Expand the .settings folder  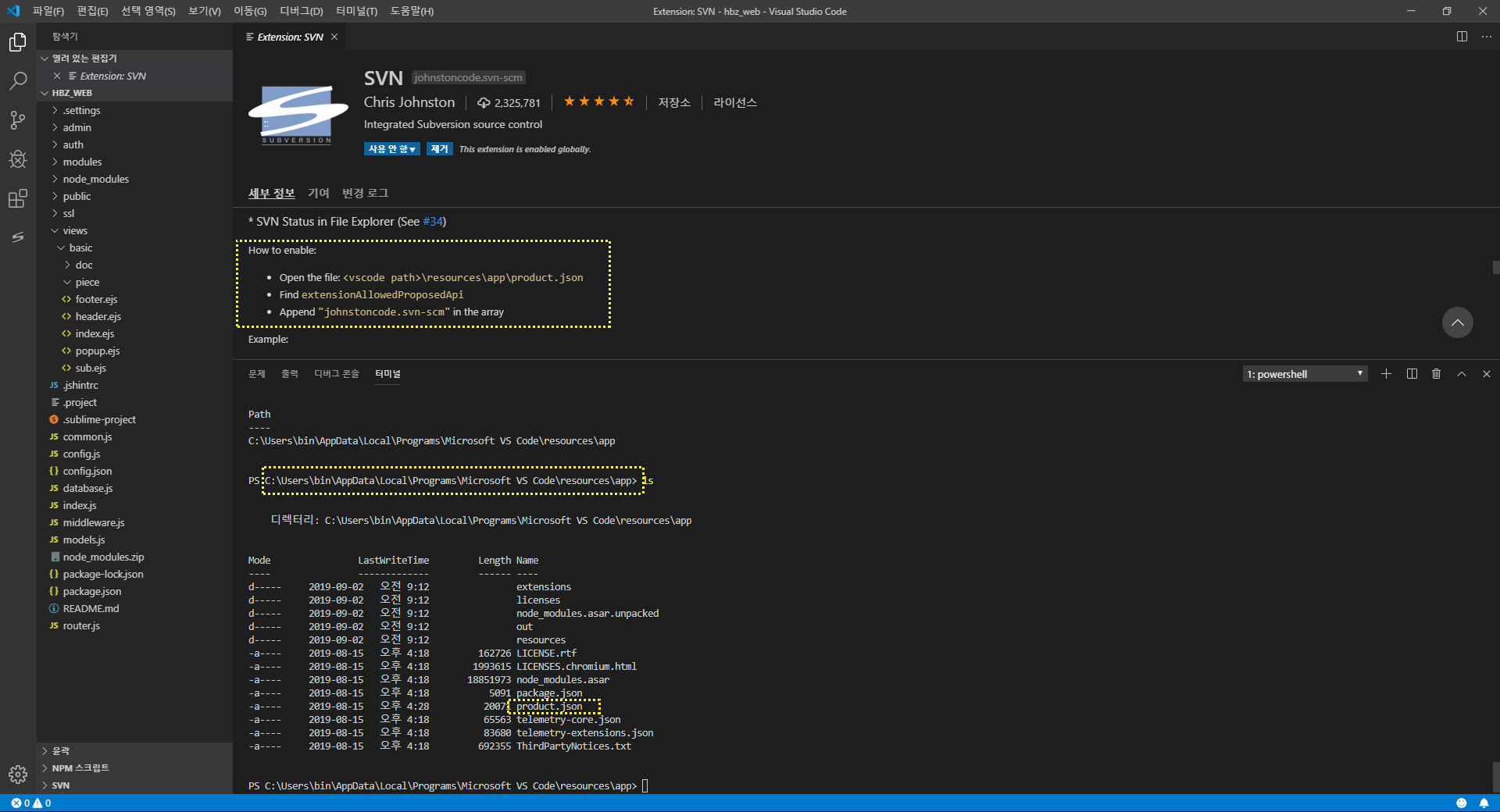[134, 110]
